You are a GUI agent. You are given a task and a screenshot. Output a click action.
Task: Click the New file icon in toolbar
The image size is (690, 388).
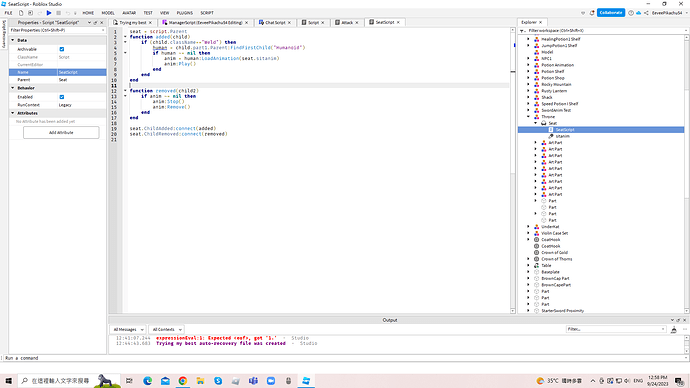tap(21, 13)
